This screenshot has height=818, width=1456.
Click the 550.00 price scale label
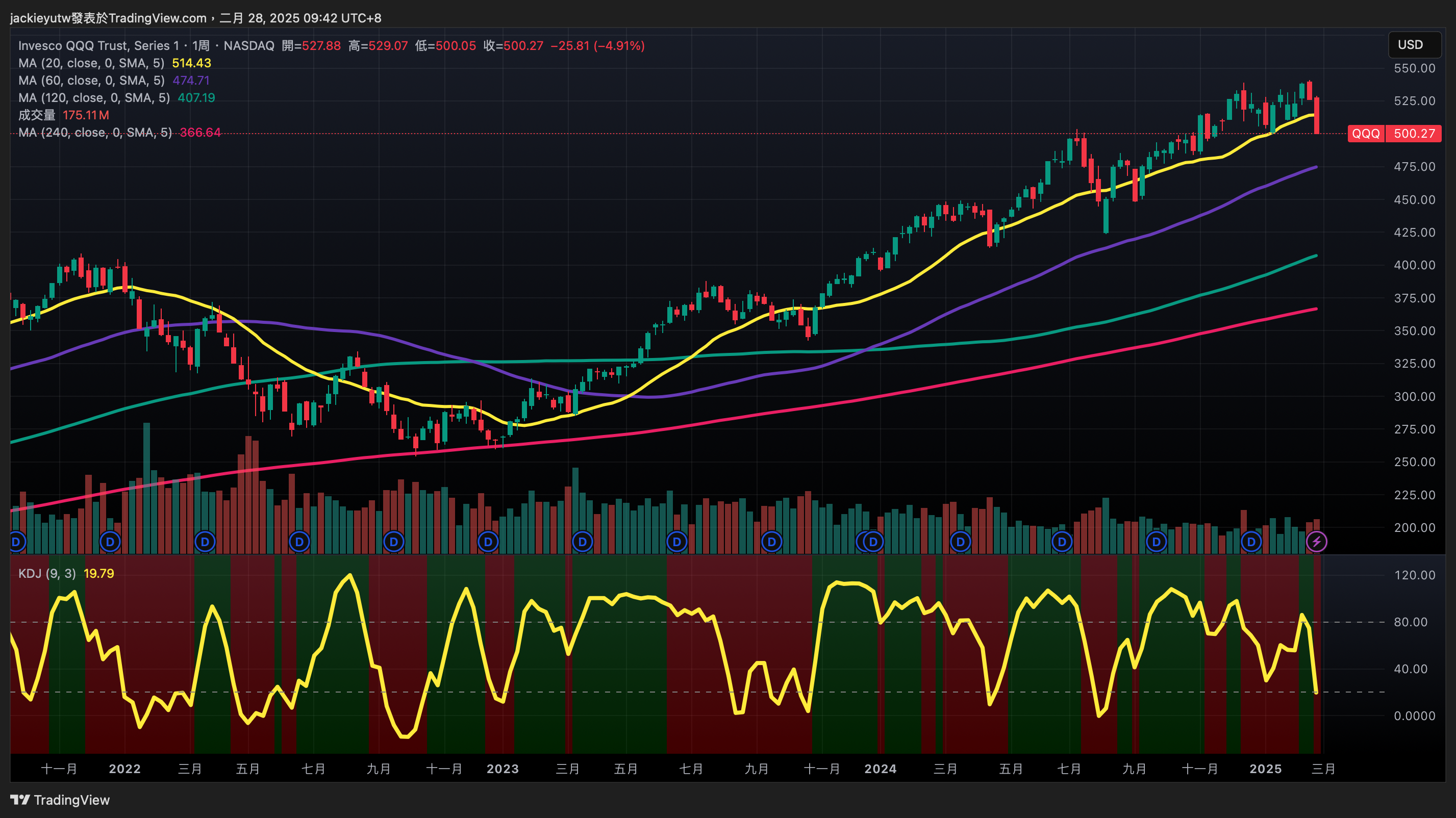click(1414, 68)
